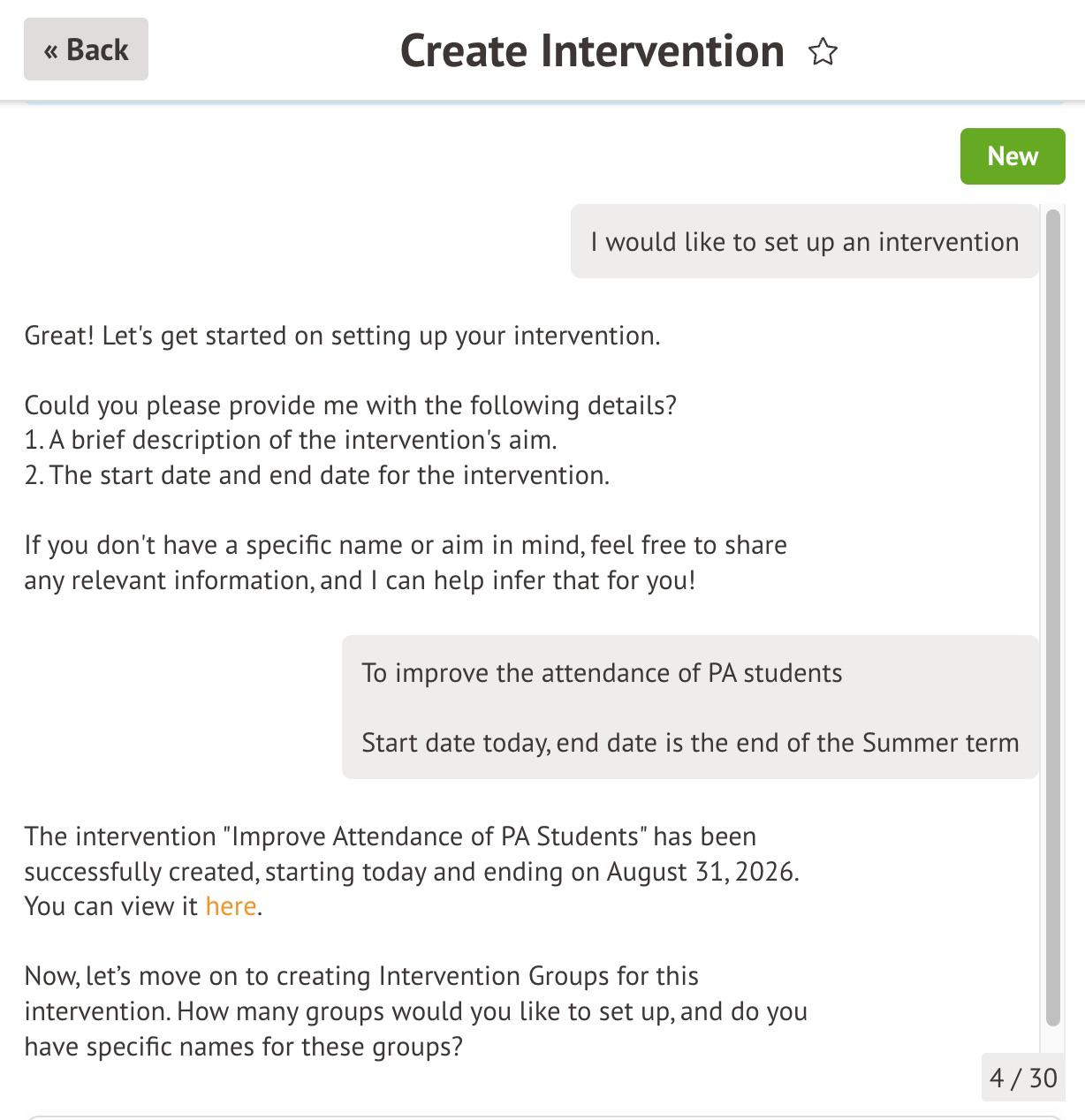The image size is (1085, 1120).
Task: Click the "Great! Let's get started" reply
Action: (x=342, y=336)
